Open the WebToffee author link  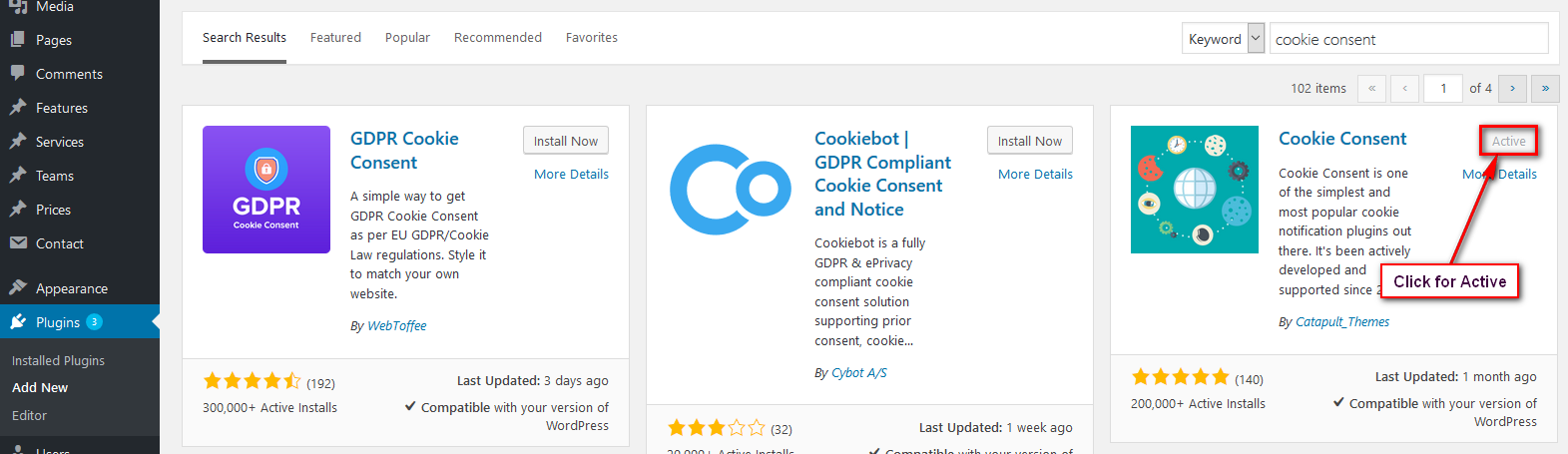point(396,326)
